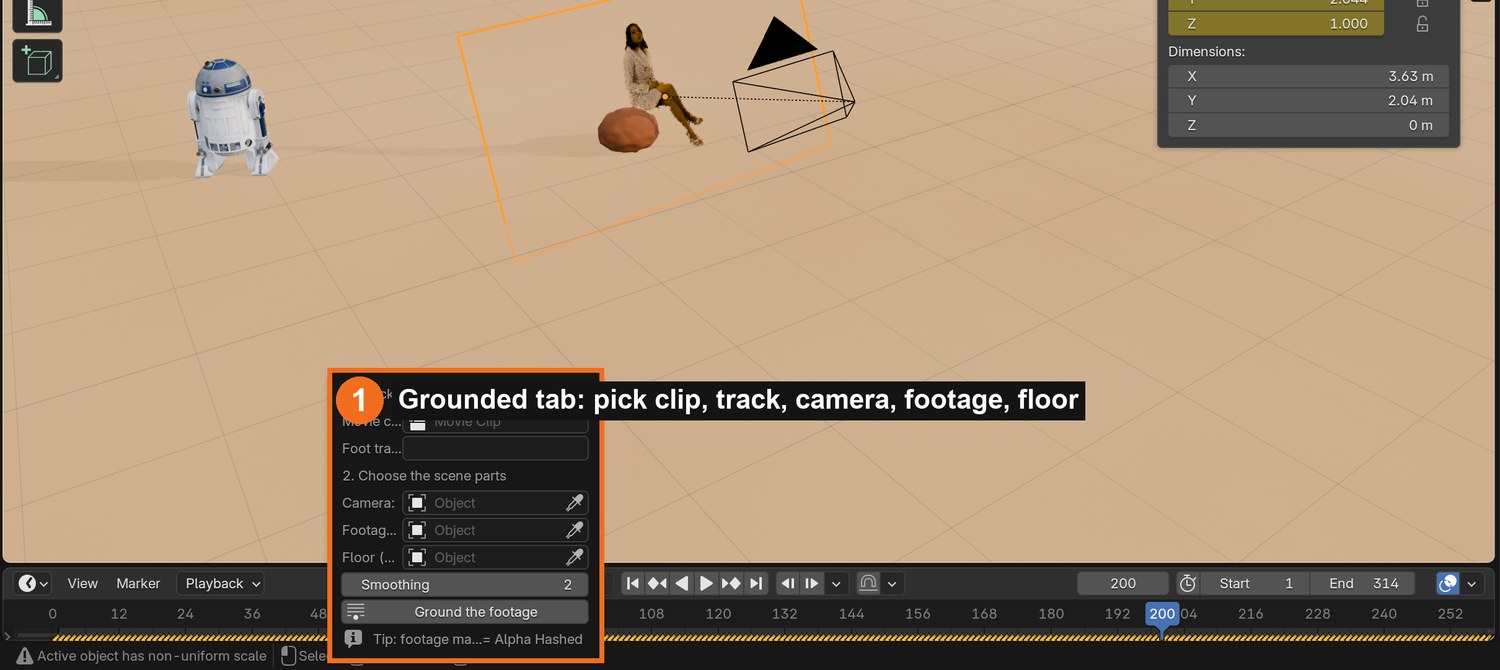
Task: Toggle the timeline filter icon
Action: click(x=1447, y=583)
